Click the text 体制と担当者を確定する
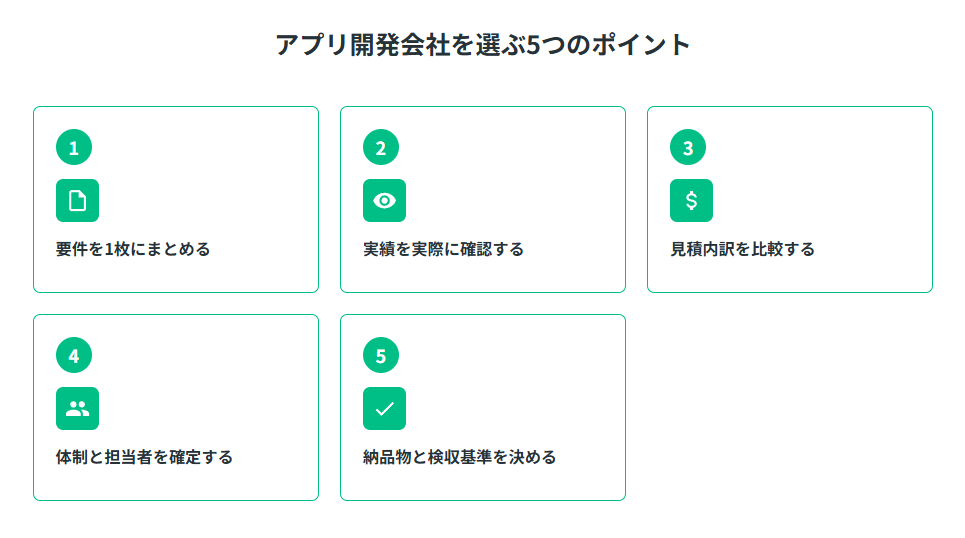The width and height of the screenshot is (965, 538). pos(144,457)
